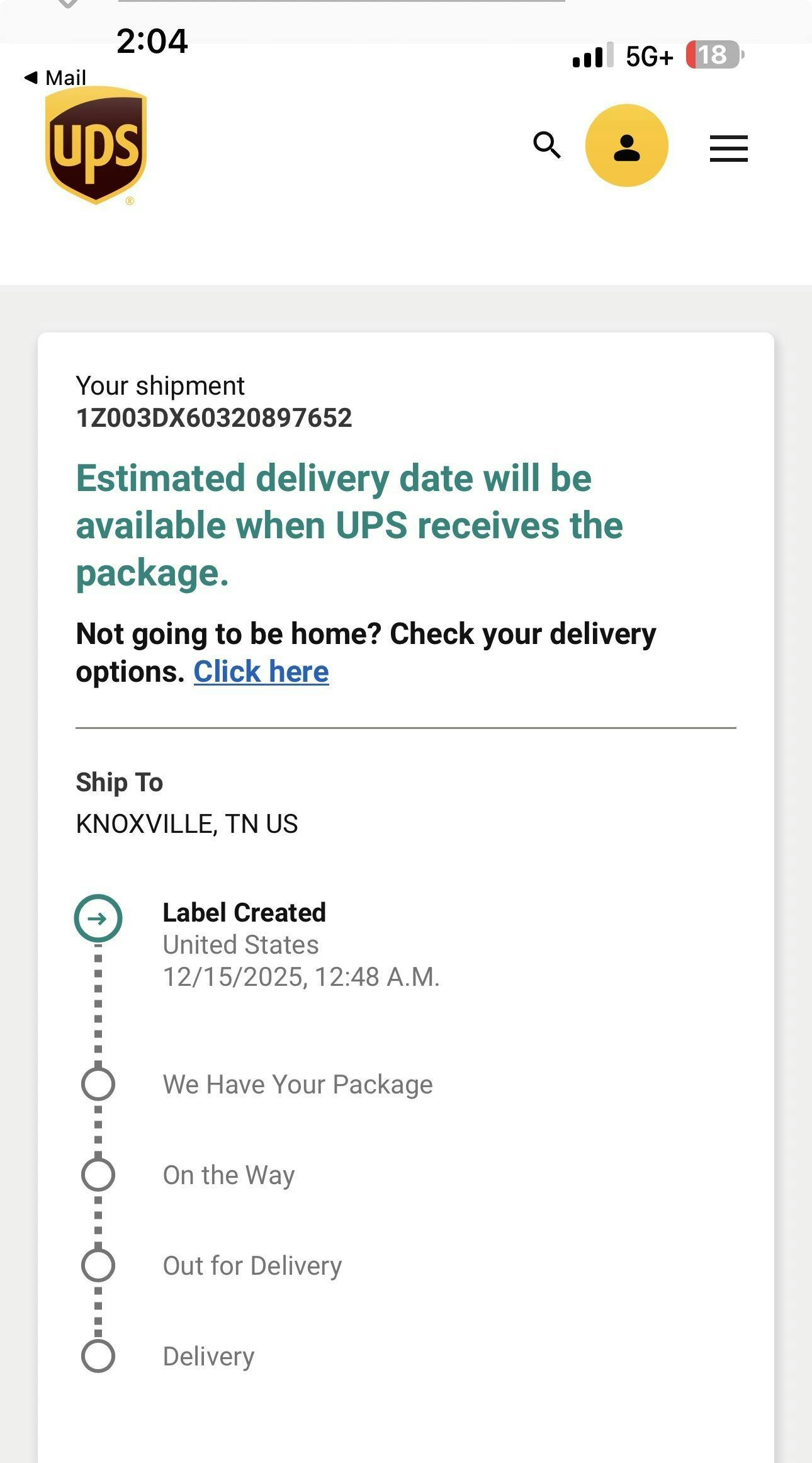This screenshot has height=1463, width=812.
Task: Open the search magnifier icon
Action: pos(546,145)
